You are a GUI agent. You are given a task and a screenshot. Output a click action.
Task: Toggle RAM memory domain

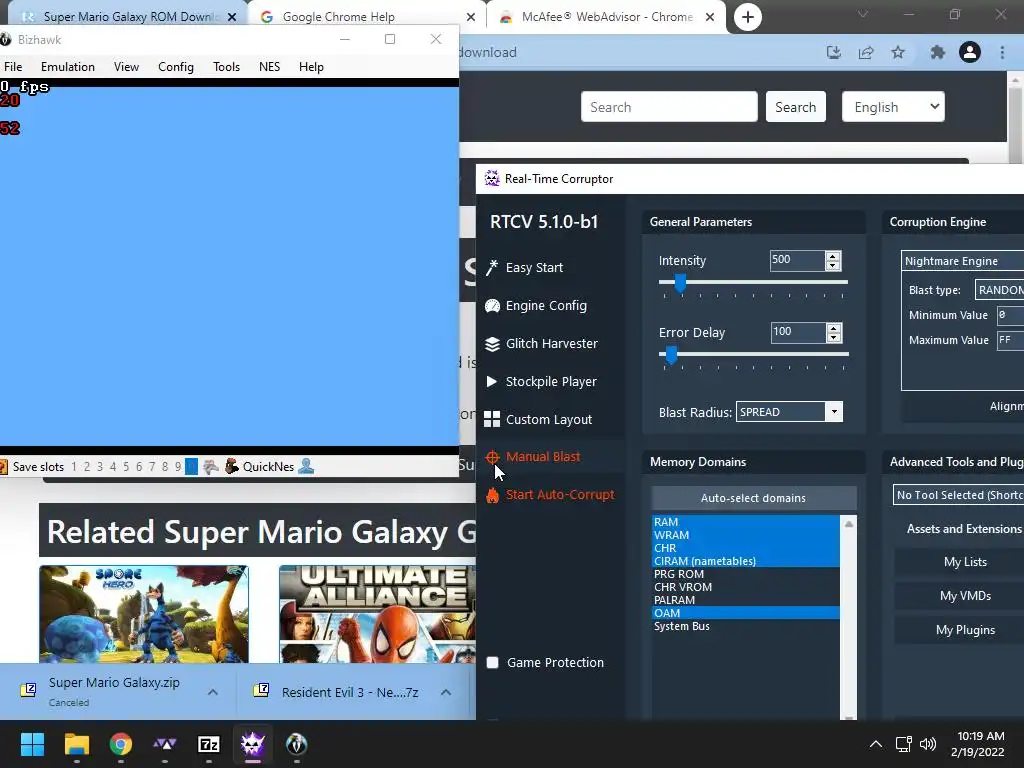(746, 522)
